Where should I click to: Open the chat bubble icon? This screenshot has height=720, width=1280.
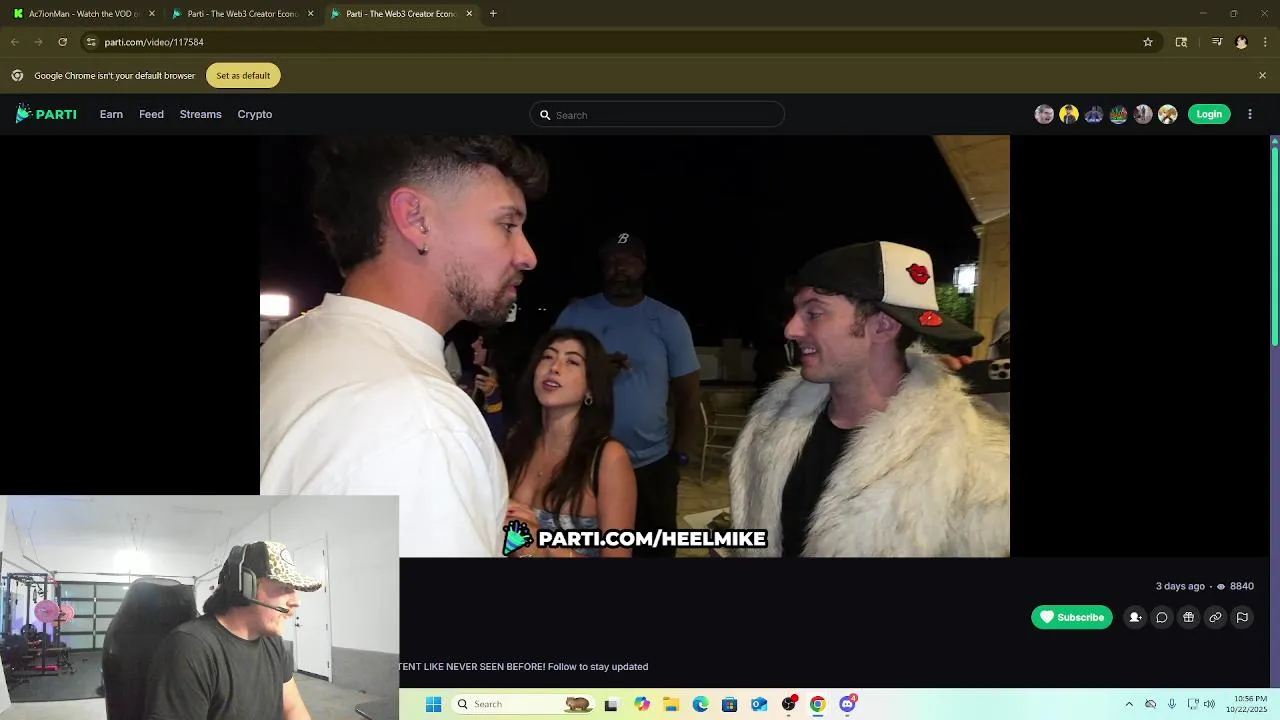coord(1162,617)
